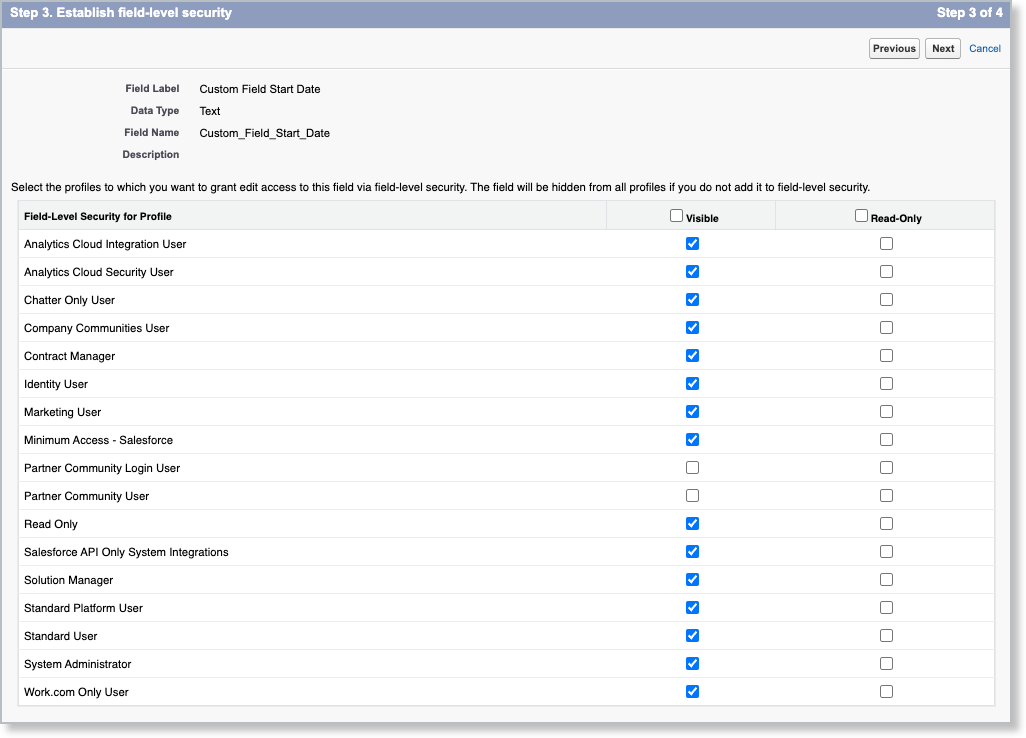
Task: Uncheck Visible for System Administrator
Action: (x=693, y=663)
